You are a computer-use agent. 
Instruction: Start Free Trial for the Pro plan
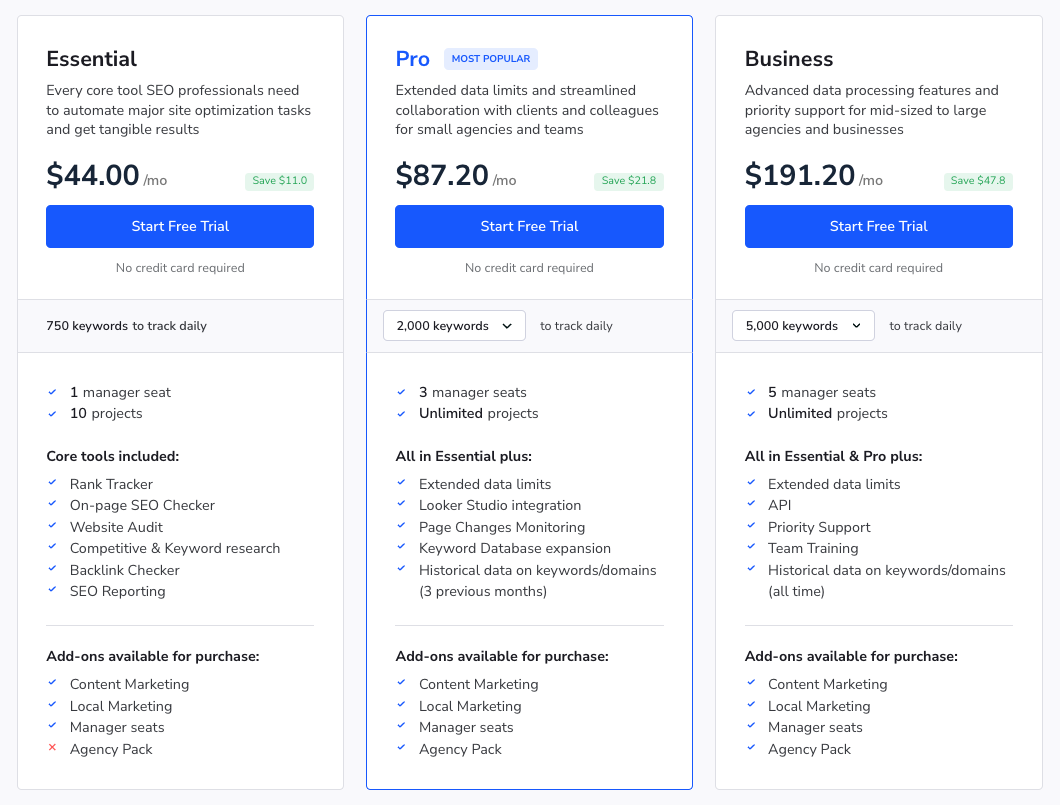click(529, 226)
